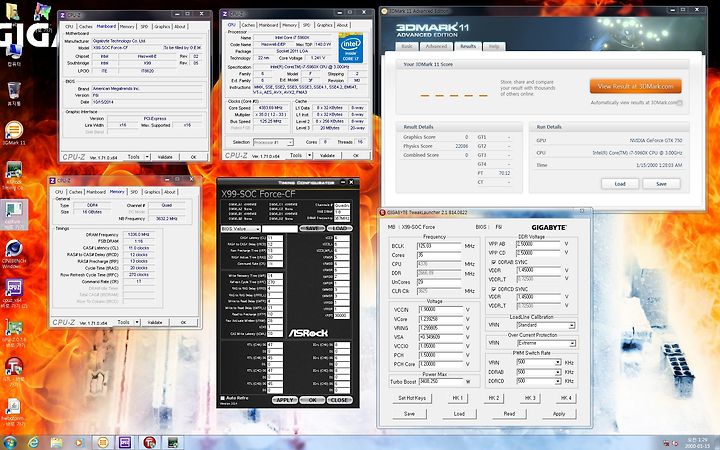Click Save button in 3DMark Run Details

click(661, 184)
